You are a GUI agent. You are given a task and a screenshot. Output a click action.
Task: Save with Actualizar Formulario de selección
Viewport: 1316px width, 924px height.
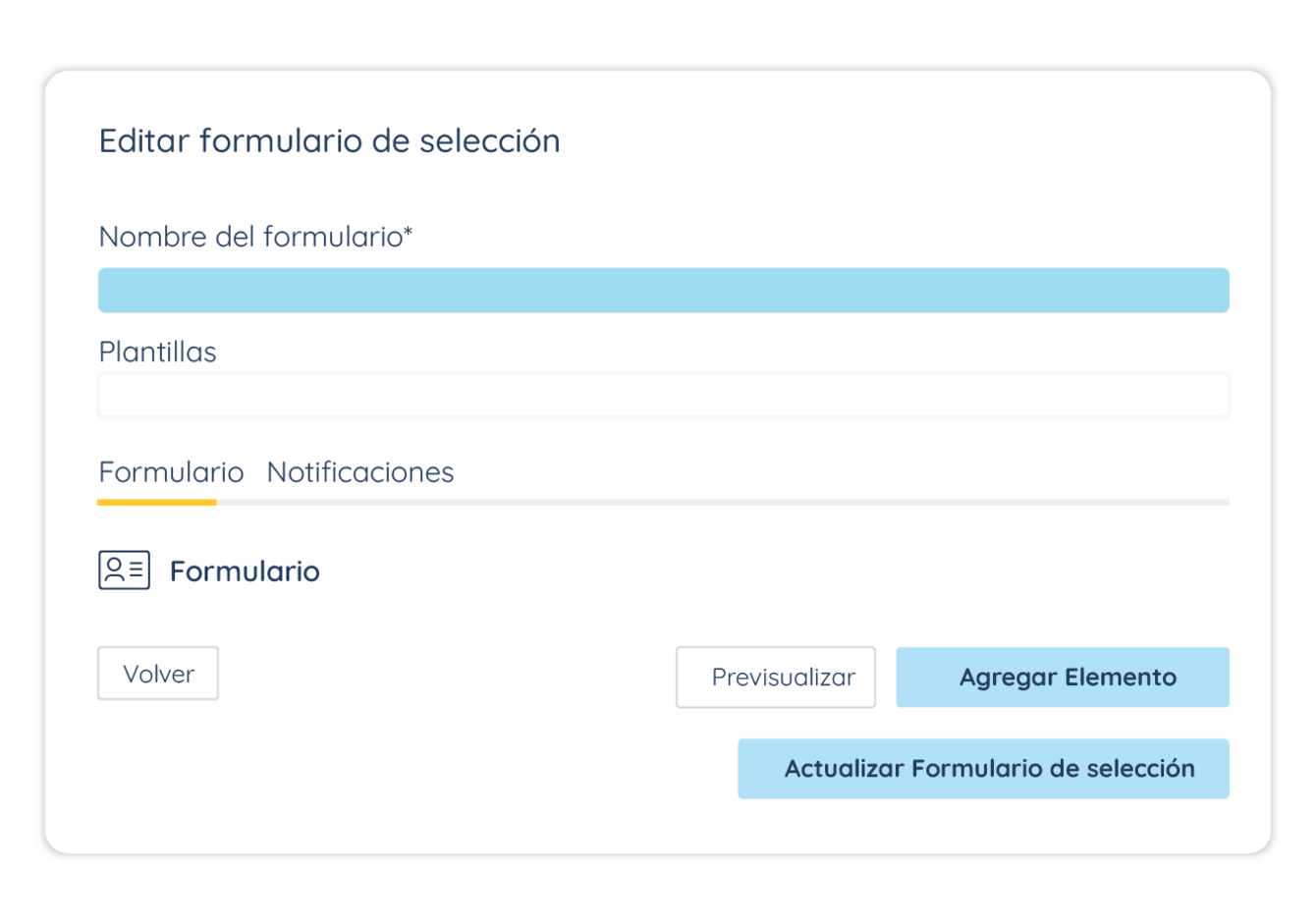[984, 769]
